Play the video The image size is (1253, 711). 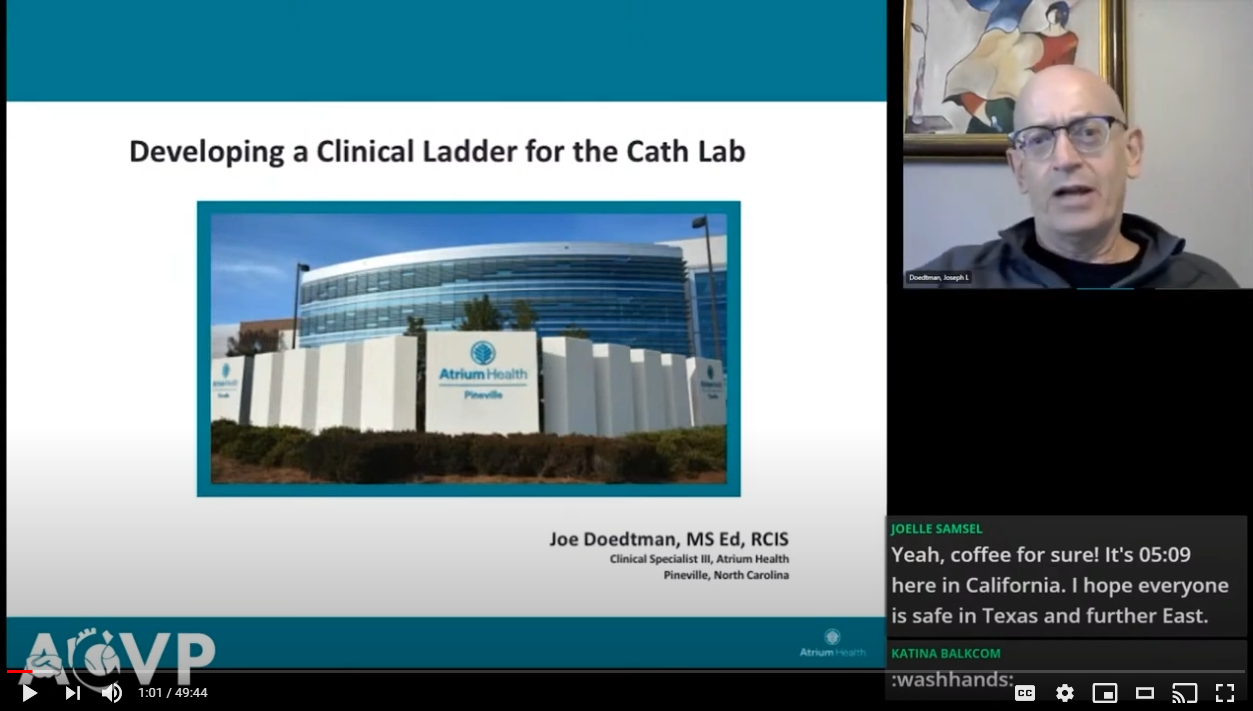click(29, 692)
